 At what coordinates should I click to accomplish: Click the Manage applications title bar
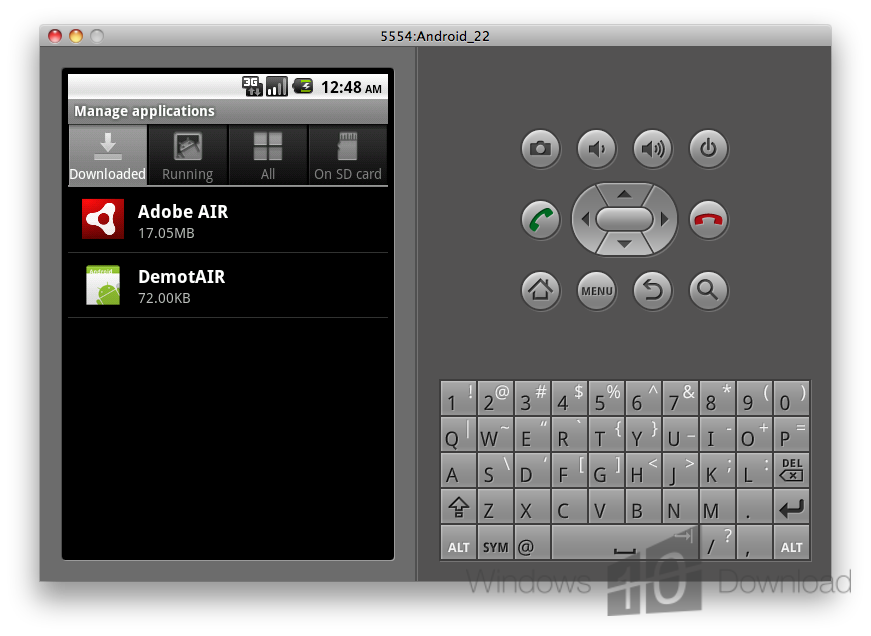pyautogui.click(x=228, y=111)
